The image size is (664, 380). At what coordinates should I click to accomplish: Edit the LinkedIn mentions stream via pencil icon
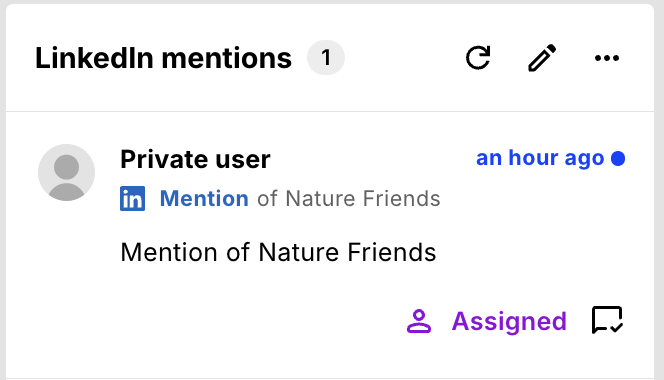coord(542,58)
